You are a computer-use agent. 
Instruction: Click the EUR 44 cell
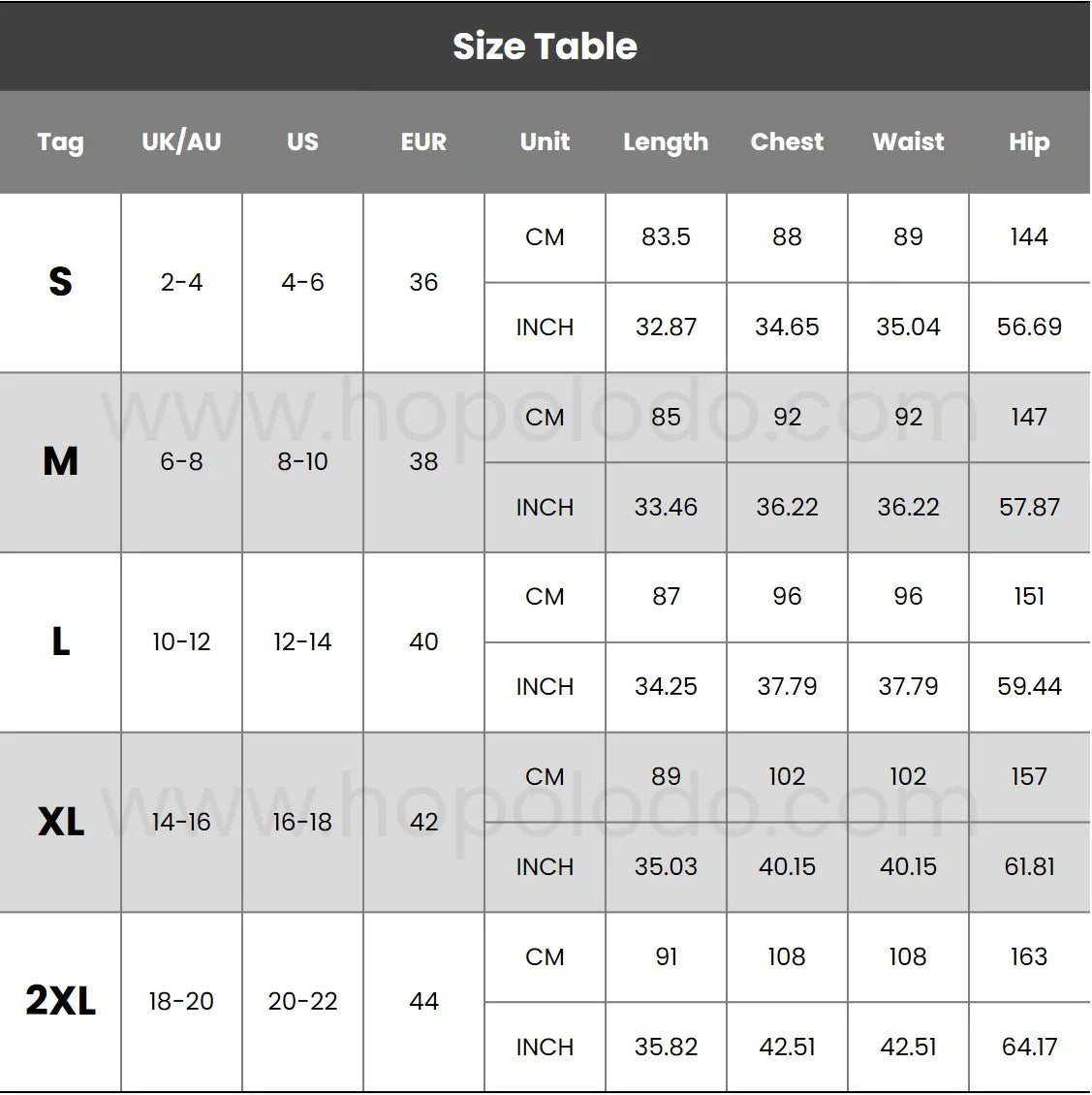(x=423, y=1001)
